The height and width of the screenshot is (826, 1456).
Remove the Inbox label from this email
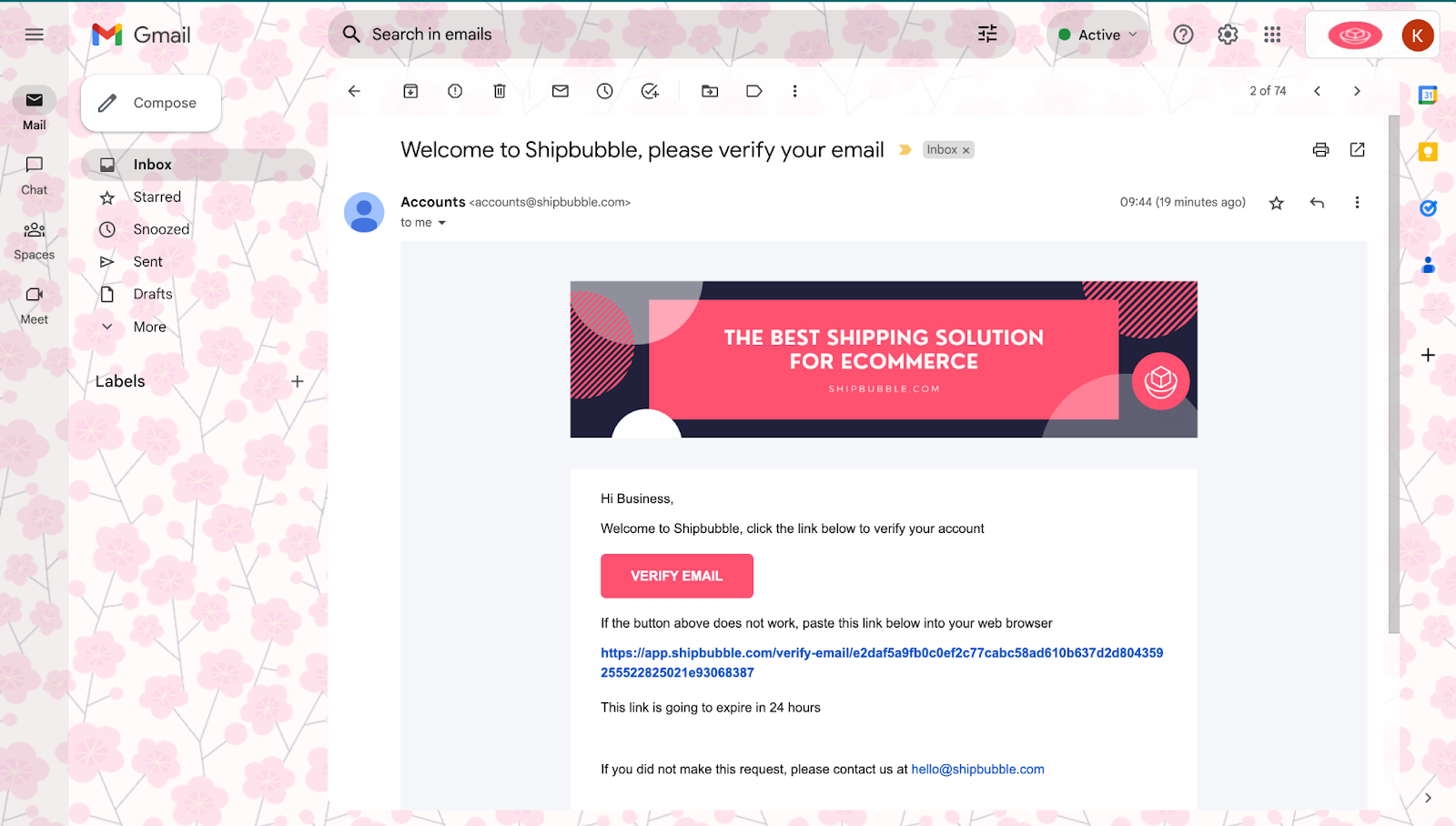click(x=966, y=150)
